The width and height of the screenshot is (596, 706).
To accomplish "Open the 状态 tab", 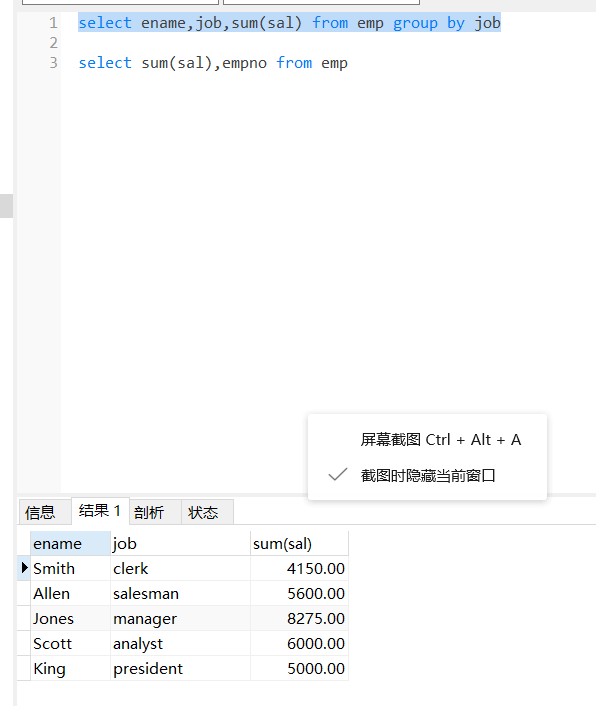I will point(207,512).
